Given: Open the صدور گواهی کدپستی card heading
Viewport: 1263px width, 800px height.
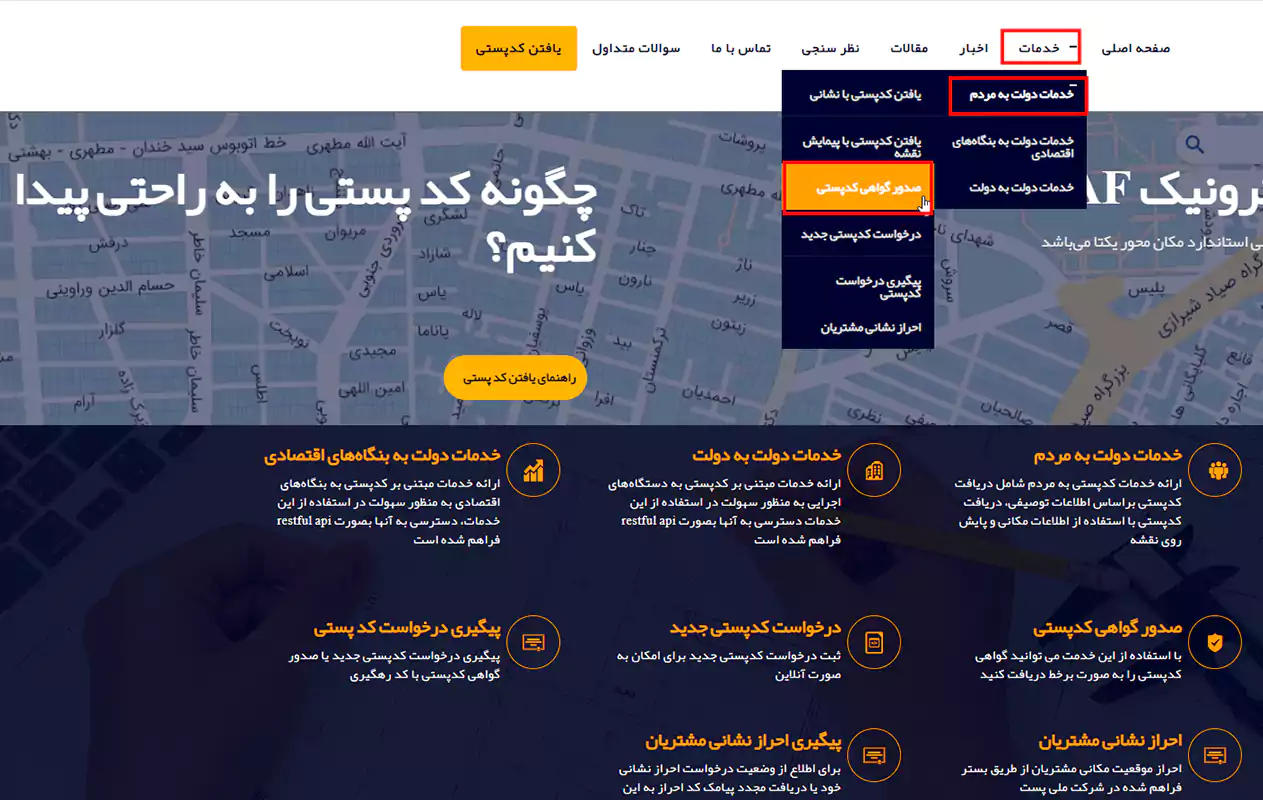Looking at the screenshot, I should tap(1107, 629).
